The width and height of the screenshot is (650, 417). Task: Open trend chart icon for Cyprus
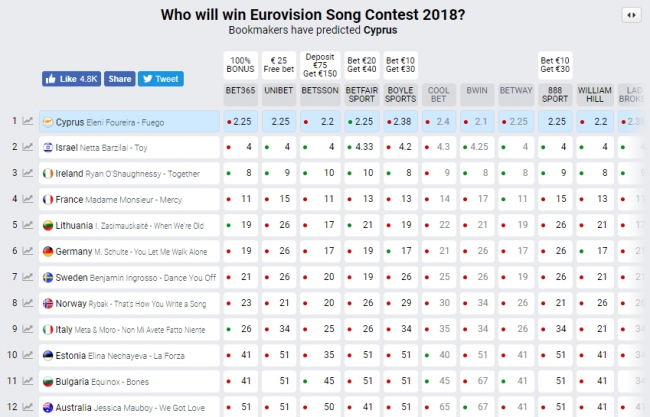(27, 121)
